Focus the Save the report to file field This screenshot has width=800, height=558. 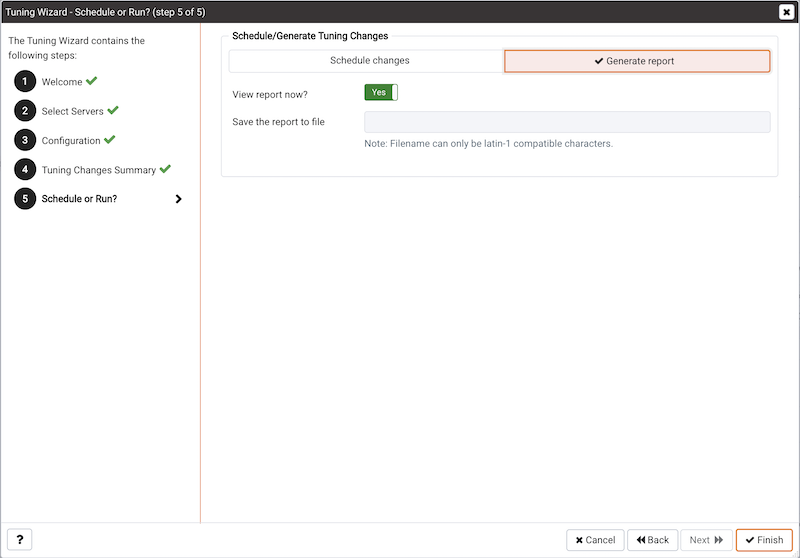[x=567, y=122]
